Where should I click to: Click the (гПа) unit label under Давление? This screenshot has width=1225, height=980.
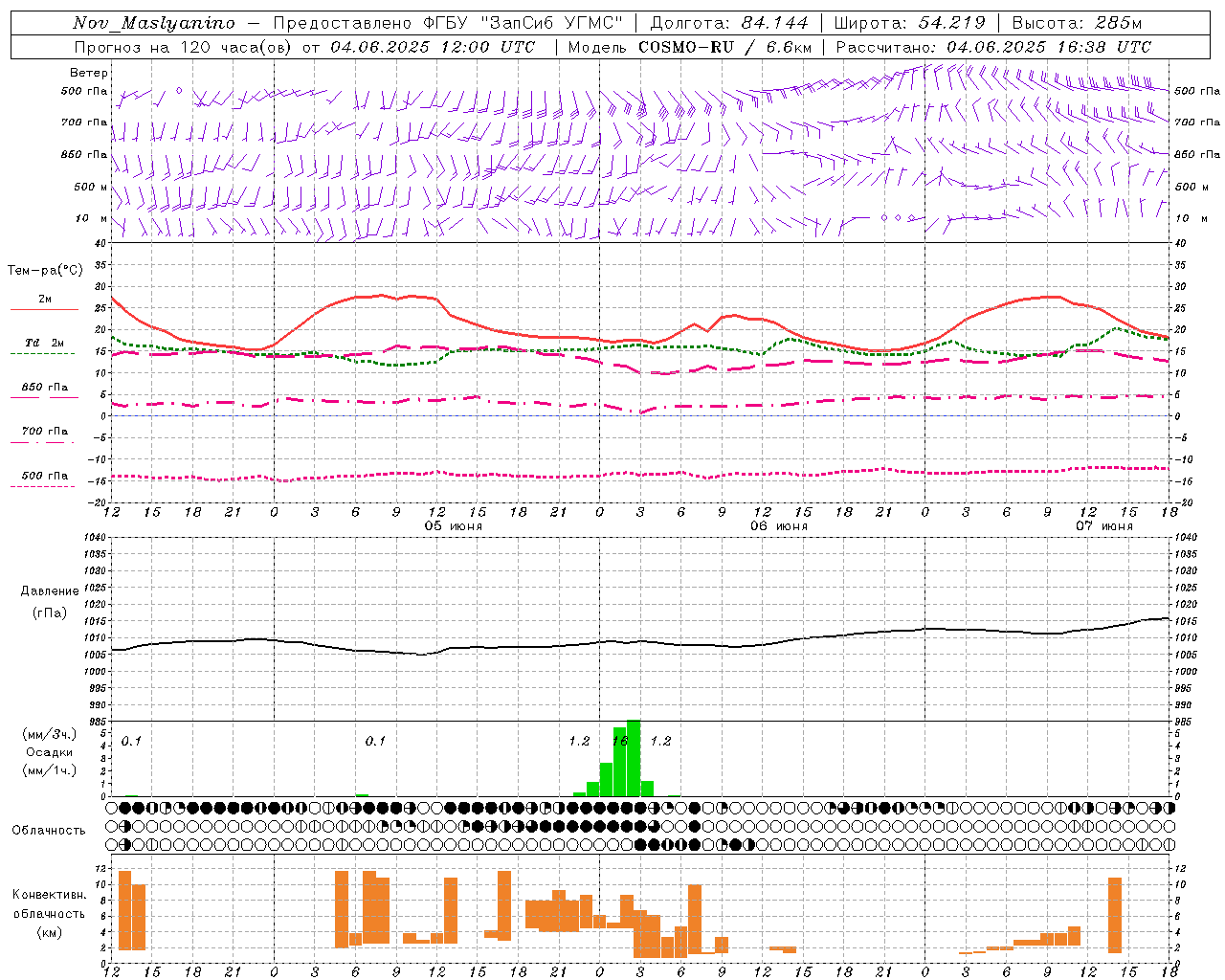50,613
